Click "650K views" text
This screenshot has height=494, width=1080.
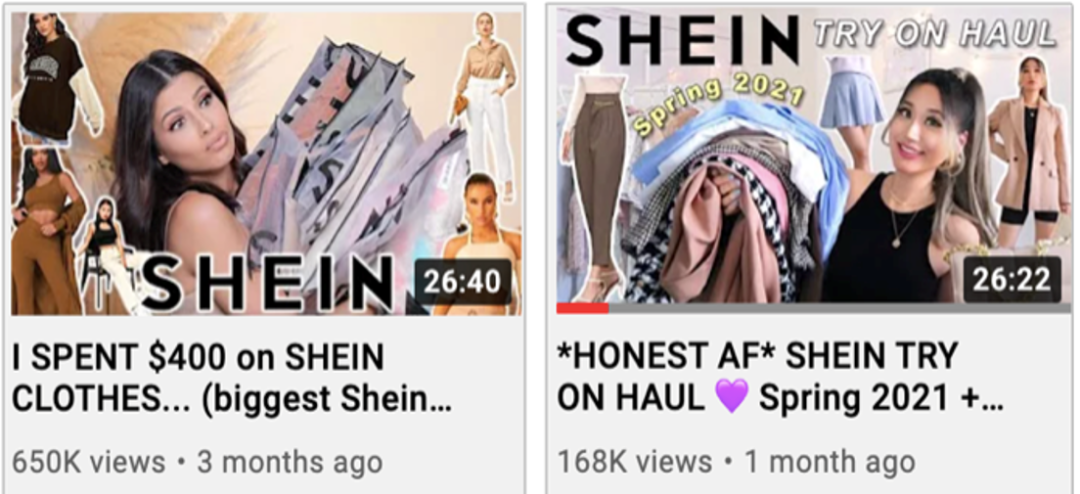tap(88, 462)
